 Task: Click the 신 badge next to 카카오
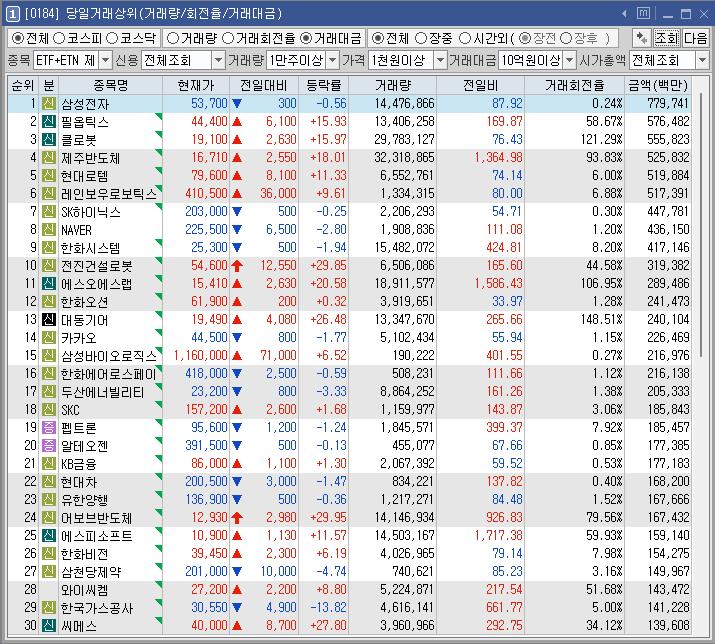tap(49, 338)
